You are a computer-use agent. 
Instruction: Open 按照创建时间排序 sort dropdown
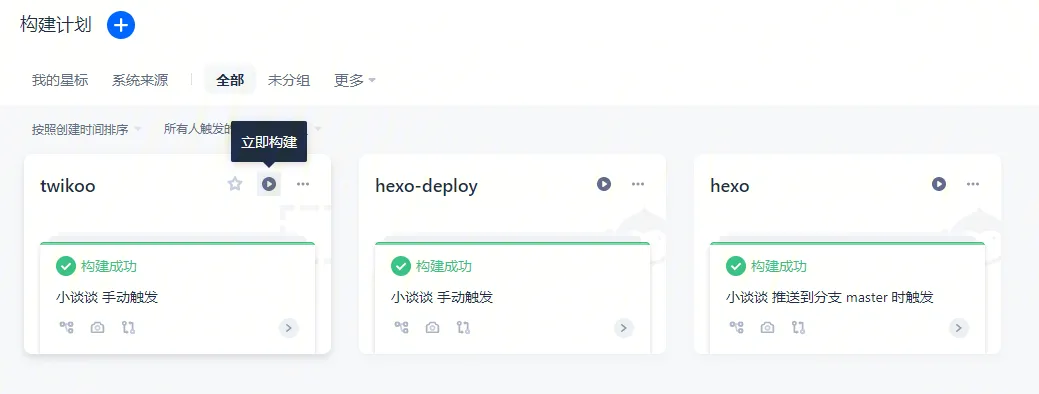[86, 129]
